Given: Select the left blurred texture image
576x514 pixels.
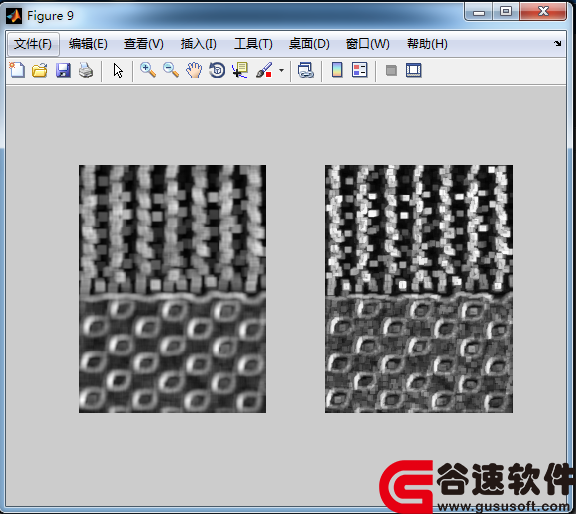Looking at the screenshot, I should coord(172,289).
